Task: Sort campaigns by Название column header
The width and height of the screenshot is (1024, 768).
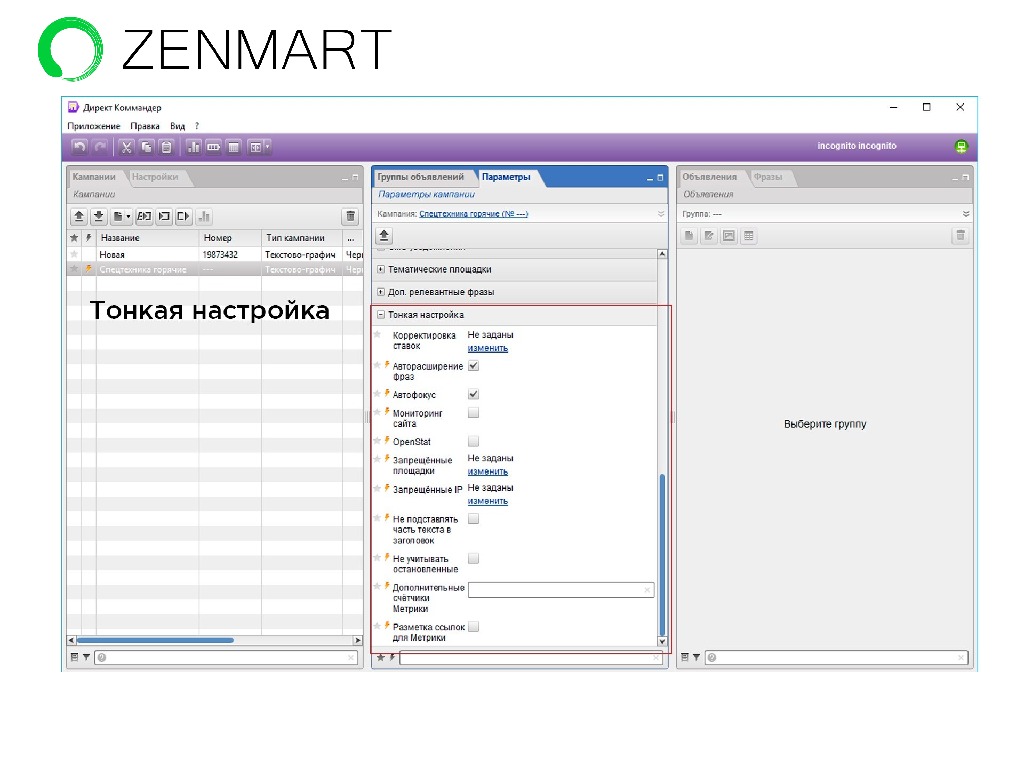Action: pyautogui.click(x=148, y=238)
